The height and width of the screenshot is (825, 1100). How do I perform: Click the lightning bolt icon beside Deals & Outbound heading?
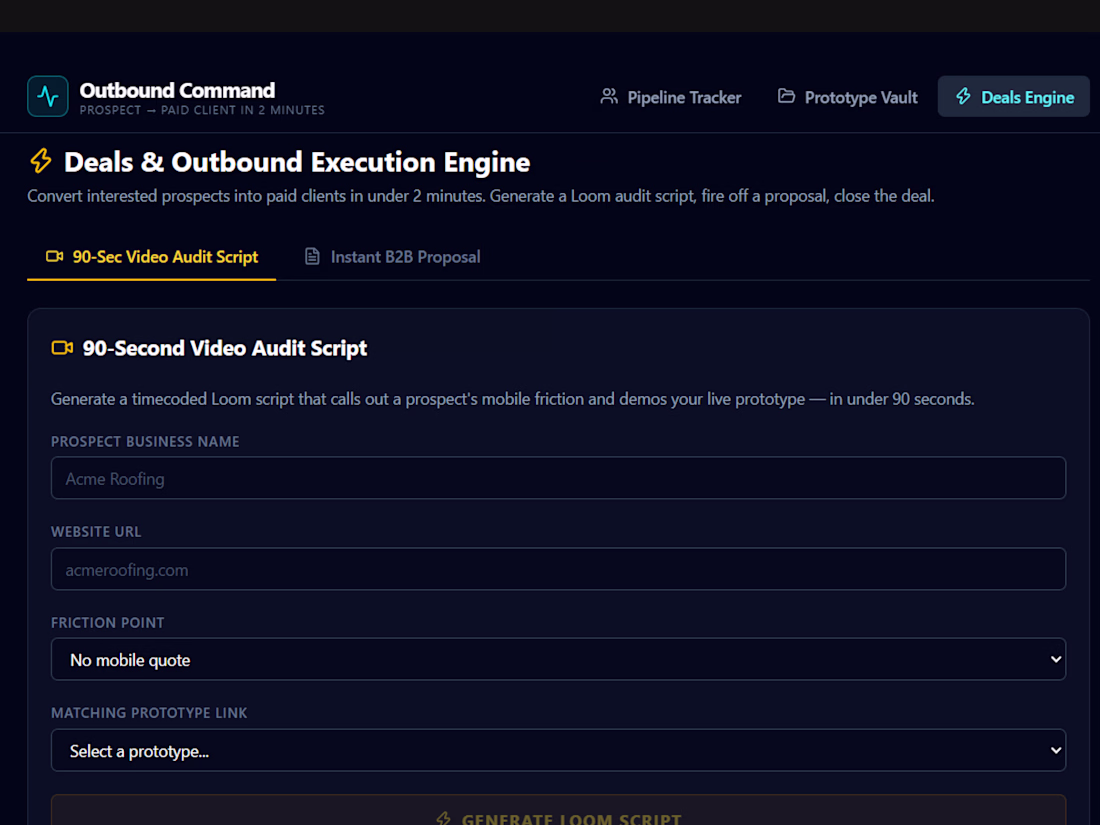pos(41,161)
